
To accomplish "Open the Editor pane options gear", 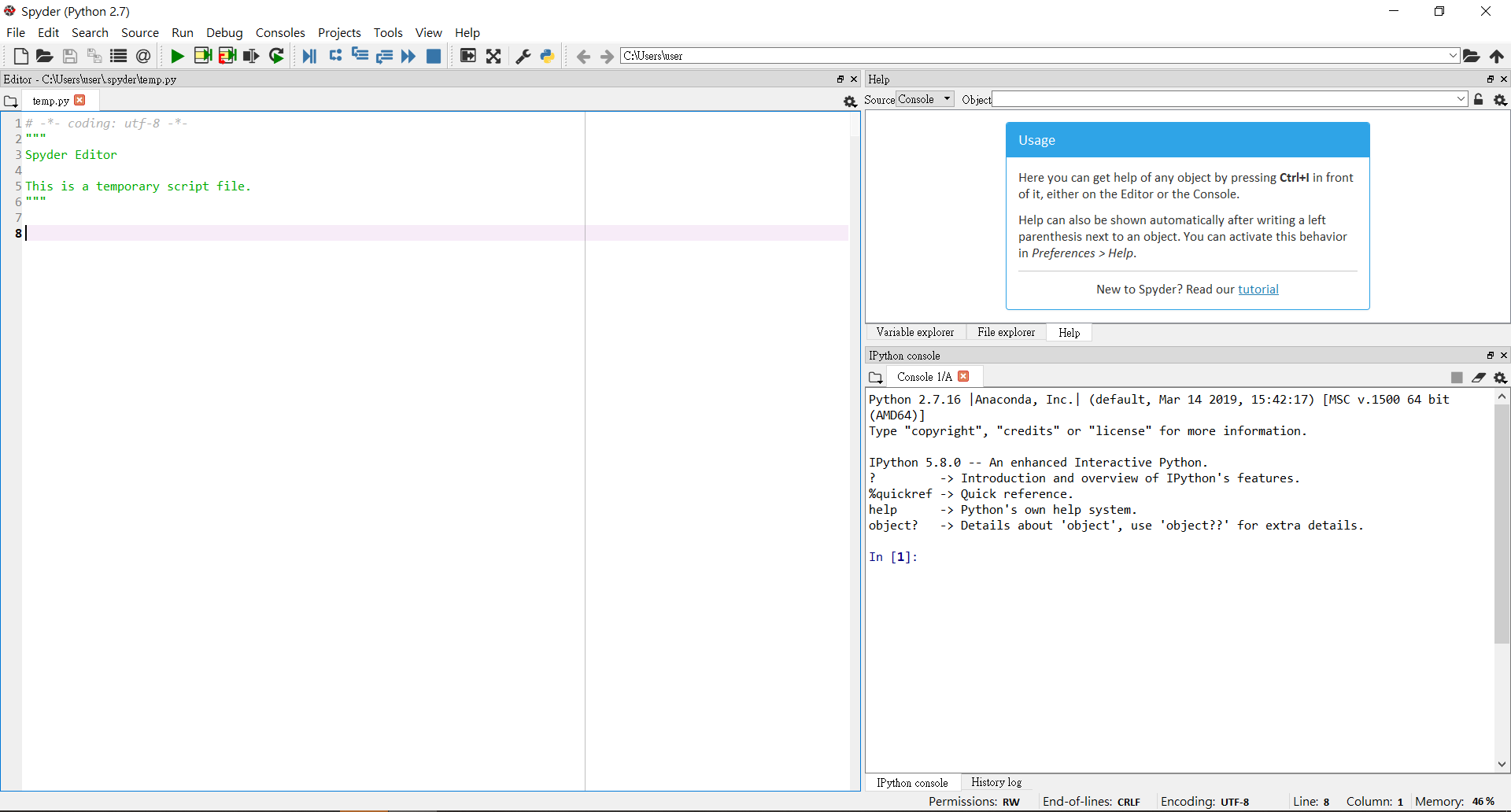I will (850, 101).
